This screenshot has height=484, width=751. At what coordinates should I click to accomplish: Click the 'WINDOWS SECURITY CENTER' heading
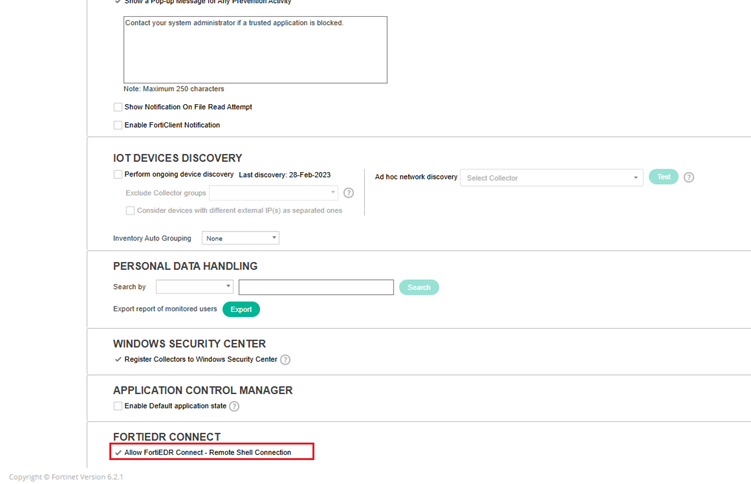189,344
